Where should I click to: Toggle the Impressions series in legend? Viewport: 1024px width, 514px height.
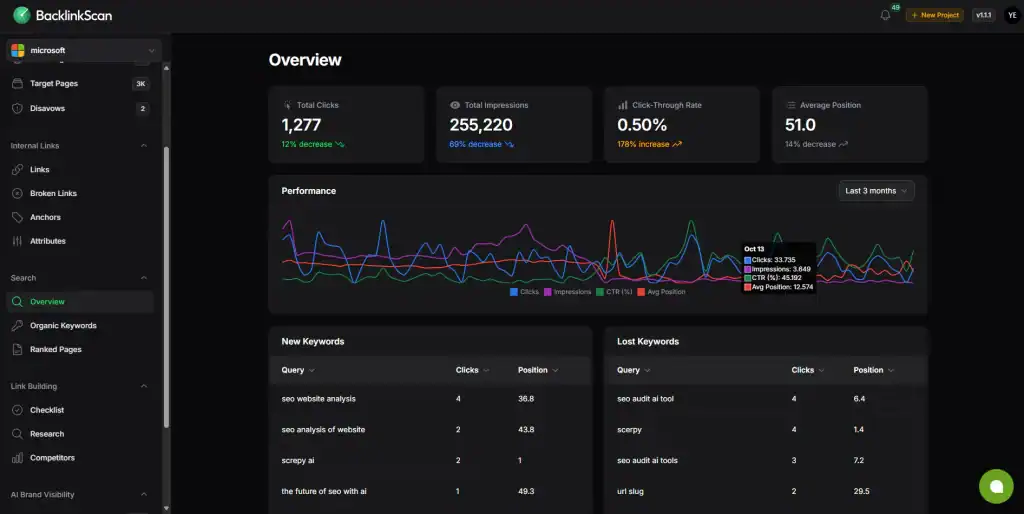[566, 292]
